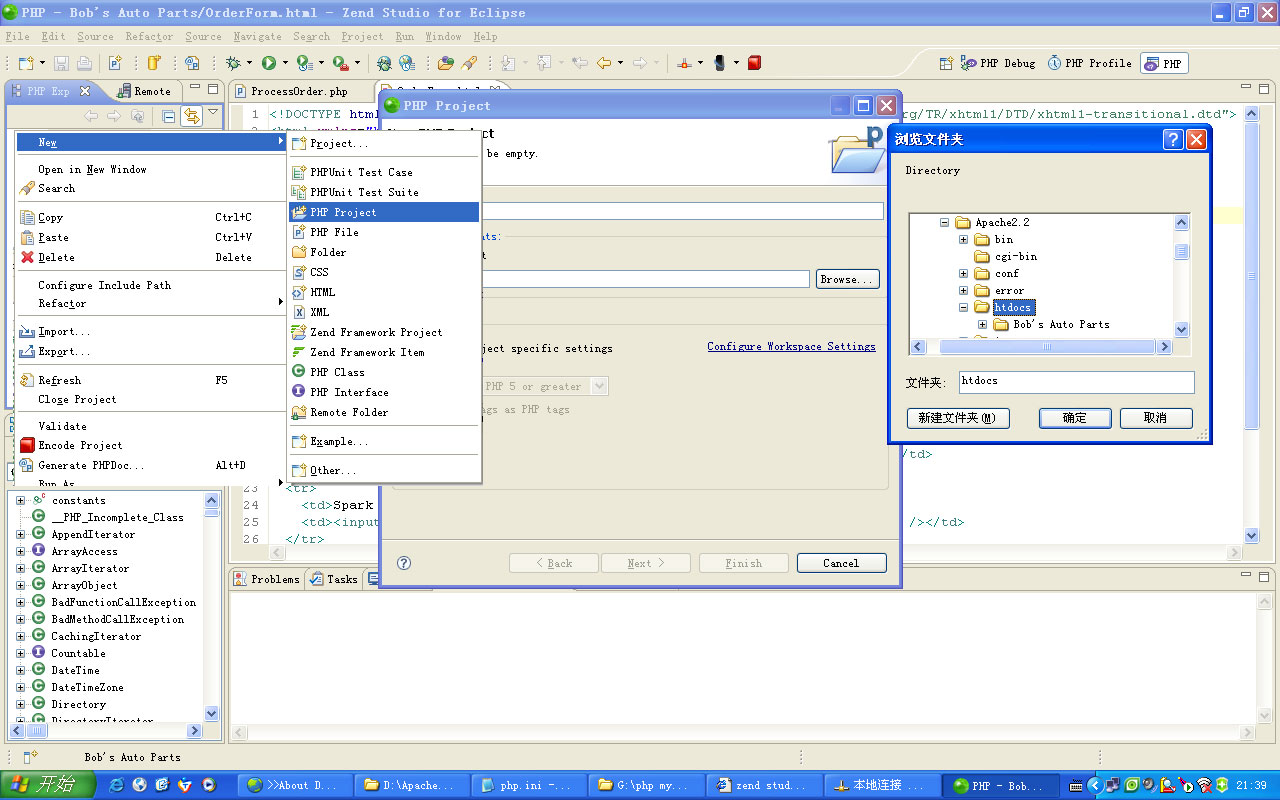Expand the AppendIterator class node
Screen dimensions: 1280x800
20,534
